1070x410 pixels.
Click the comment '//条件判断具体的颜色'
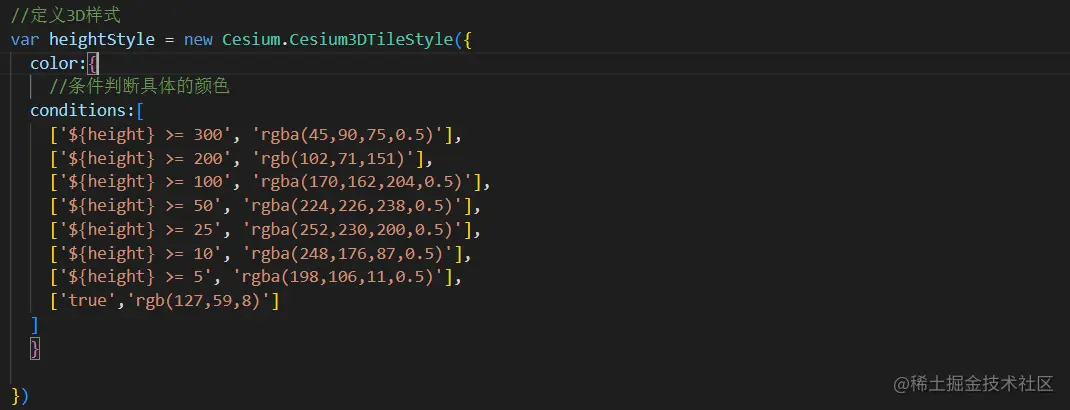139,87
